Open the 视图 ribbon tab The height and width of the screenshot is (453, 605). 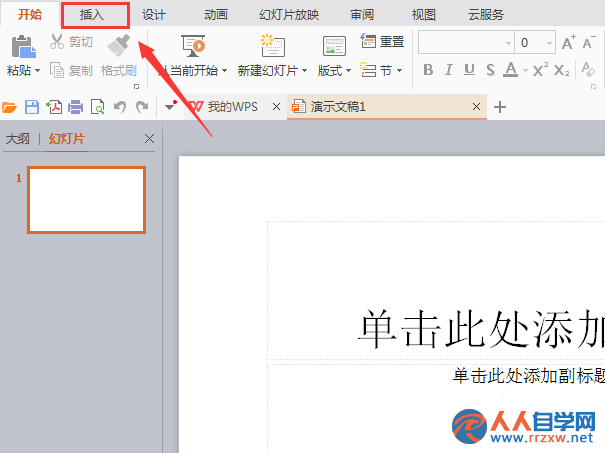pyautogui.click(x=424, y=15)
